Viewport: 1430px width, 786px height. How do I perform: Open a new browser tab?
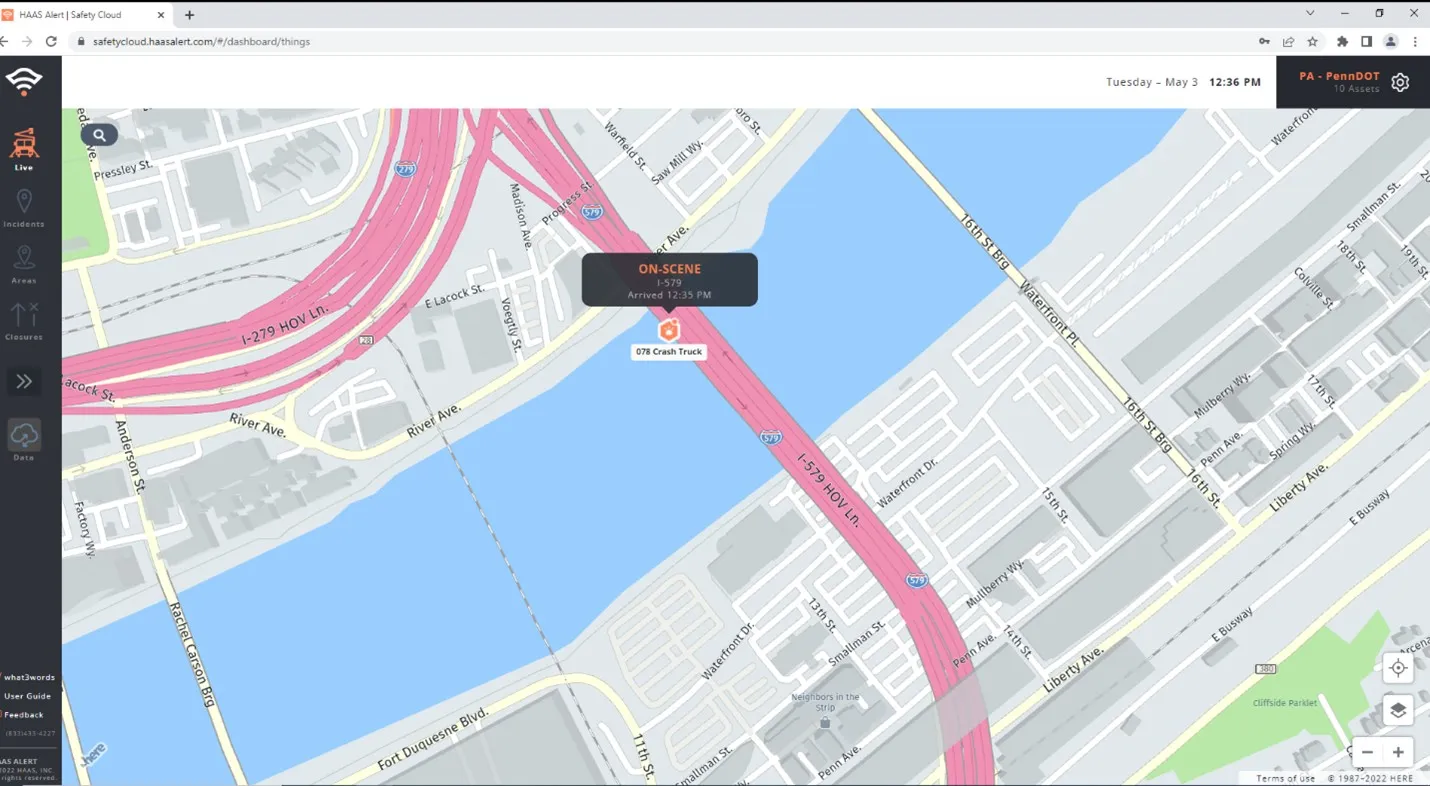click(189, 14)
